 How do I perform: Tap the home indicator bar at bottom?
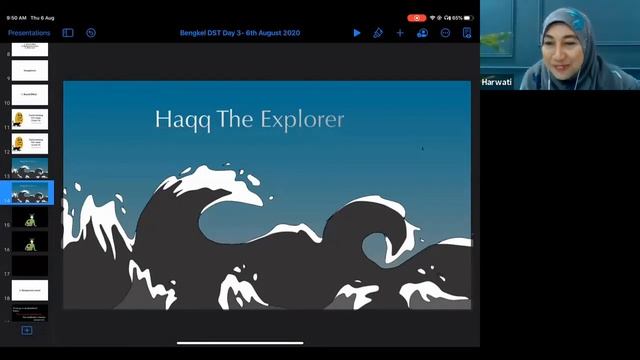pos(240,343)
